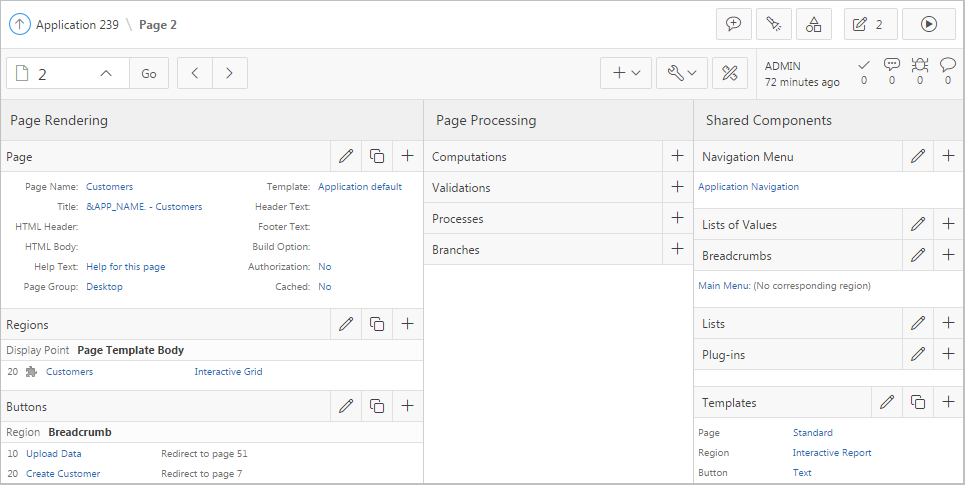Screen dimensions: 965x485
Task: Open the Utilities wrench dropdown
Action: click(682, 73)
